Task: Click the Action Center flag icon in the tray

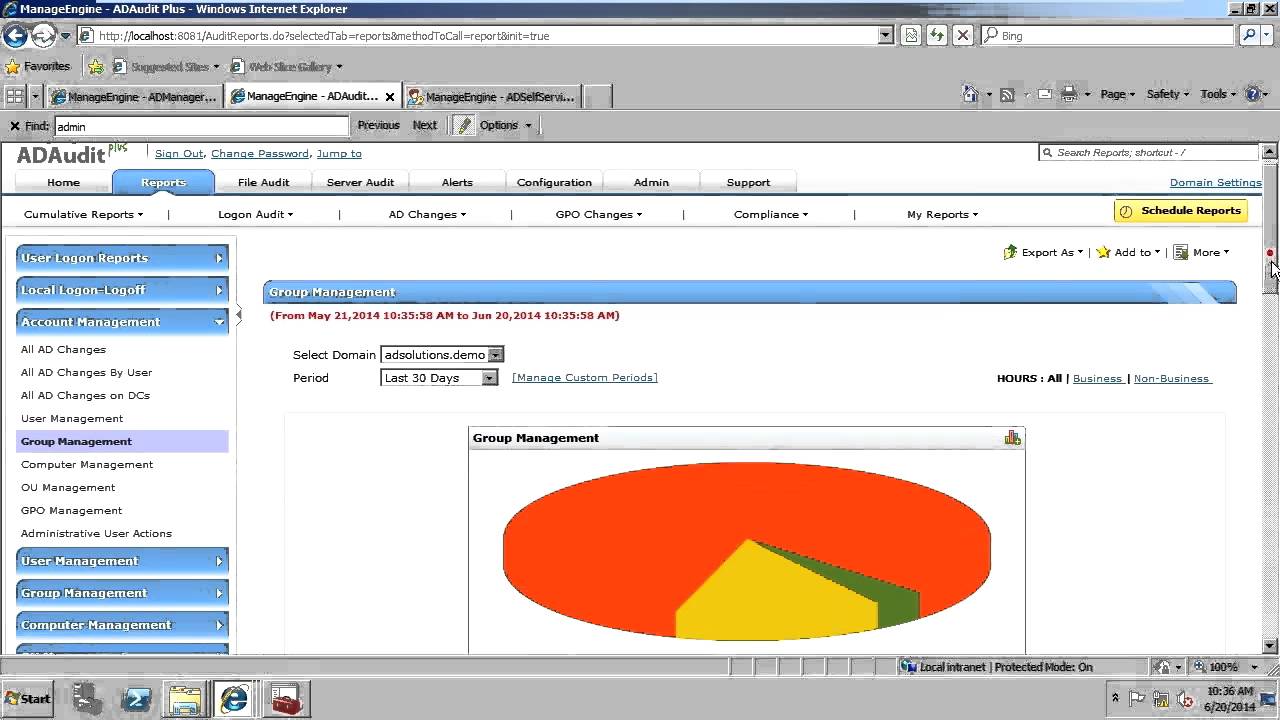Action: (x=1137, y=698)
